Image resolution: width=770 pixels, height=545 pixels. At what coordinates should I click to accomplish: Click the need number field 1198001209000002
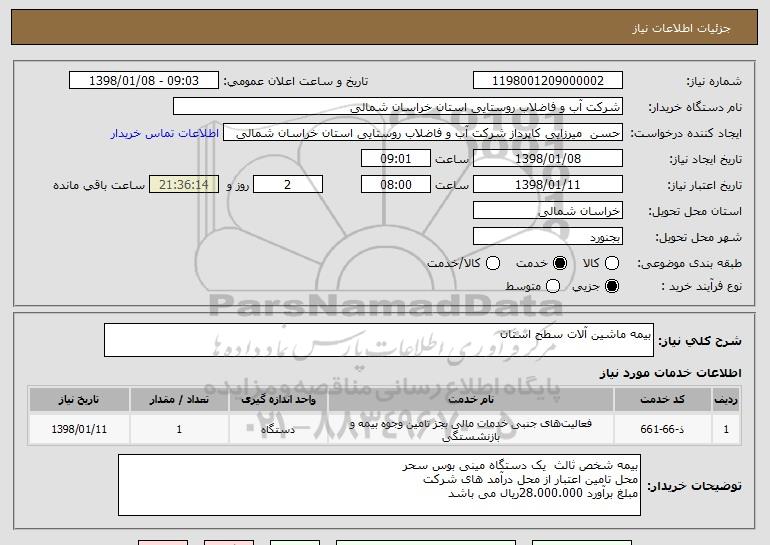tap(548, 81)
